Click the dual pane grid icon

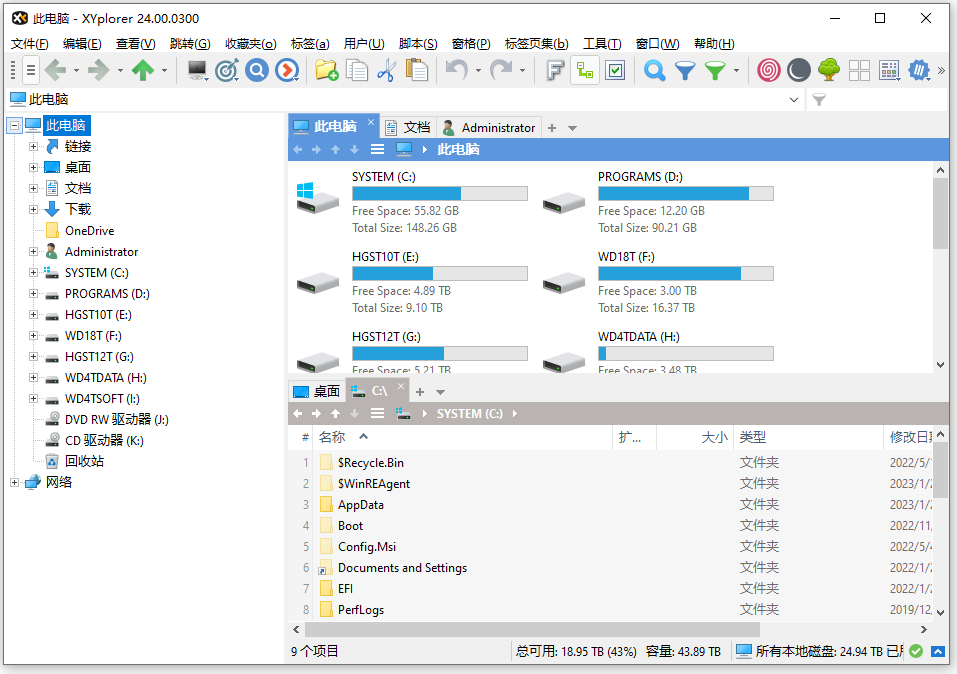(858, 70)
